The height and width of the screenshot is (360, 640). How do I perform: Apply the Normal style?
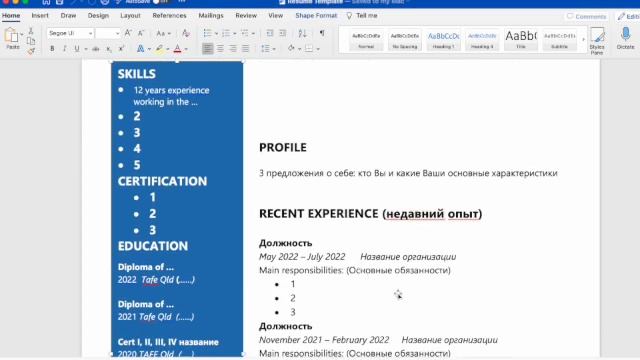click(366, 40)
